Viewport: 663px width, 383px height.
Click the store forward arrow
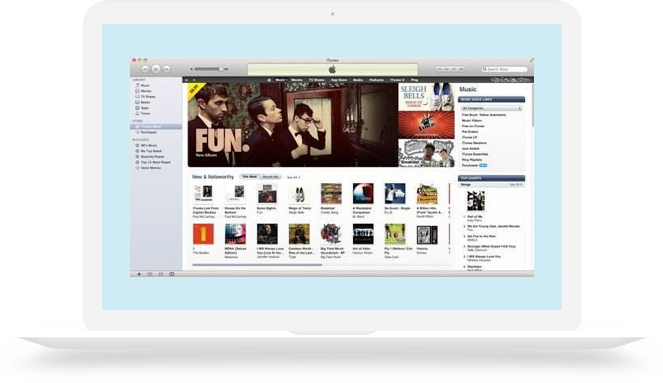point(194,80)
